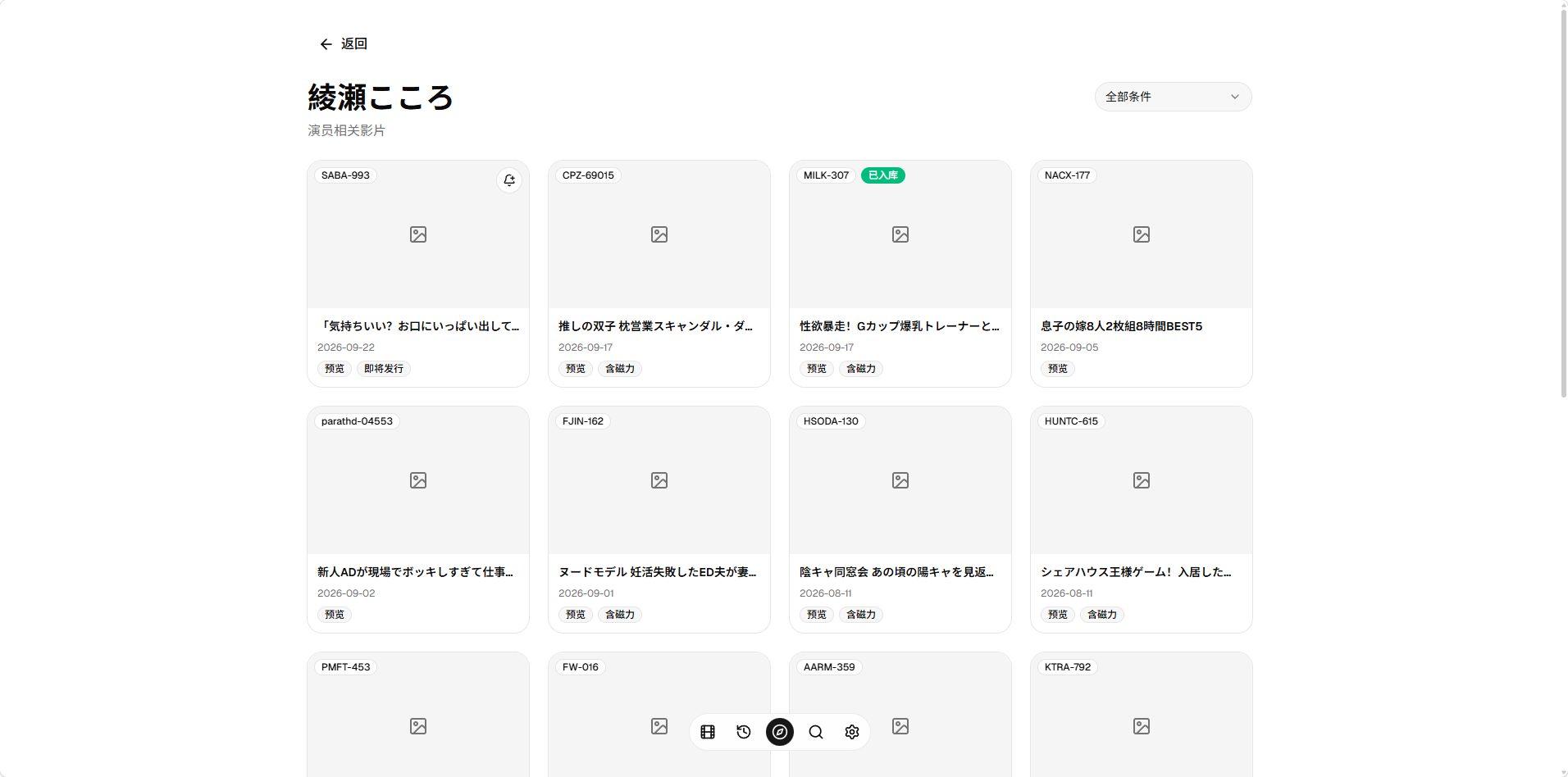Click the date 2026-09-22 on SABA-993 card
The height and width of the screenshot is (777, 1568).
tap(346, 348)
